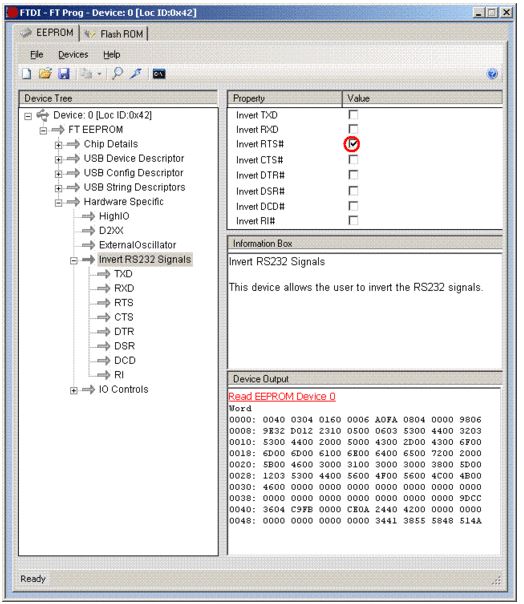Select the DSR tree item
The height and width of the screenshot is (604, 524).
click(124, 346)
